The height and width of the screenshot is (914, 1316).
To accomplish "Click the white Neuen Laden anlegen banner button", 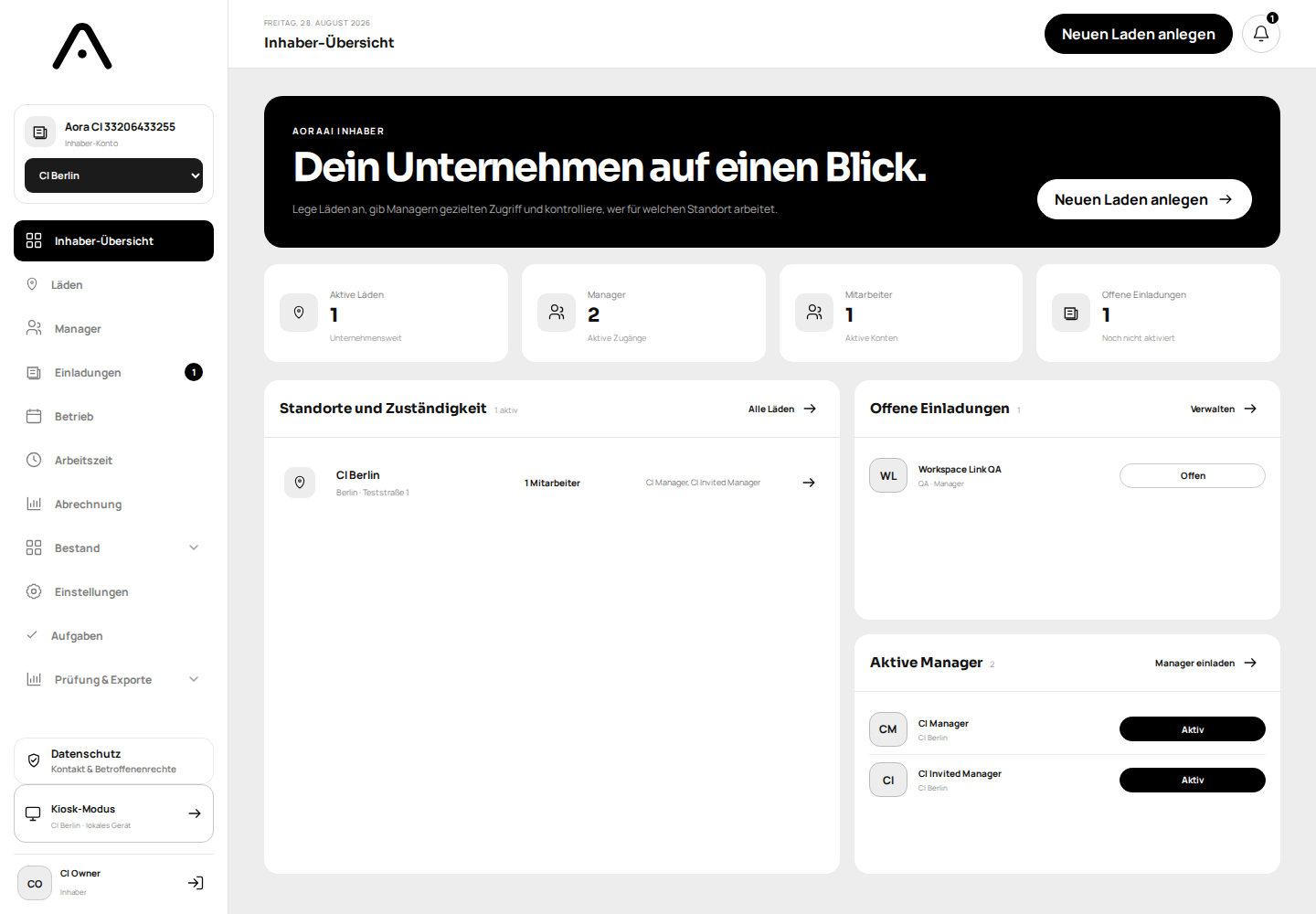I will (1144, 199).
